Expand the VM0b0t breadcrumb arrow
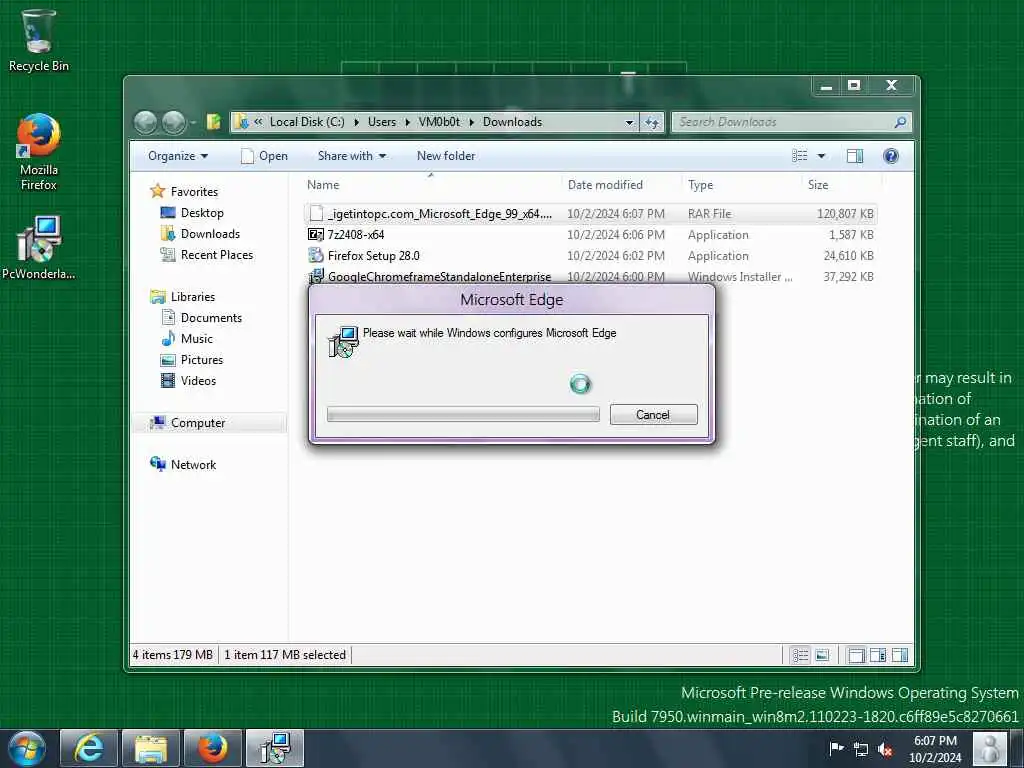The image size is (1024, 768). (472, 122)
